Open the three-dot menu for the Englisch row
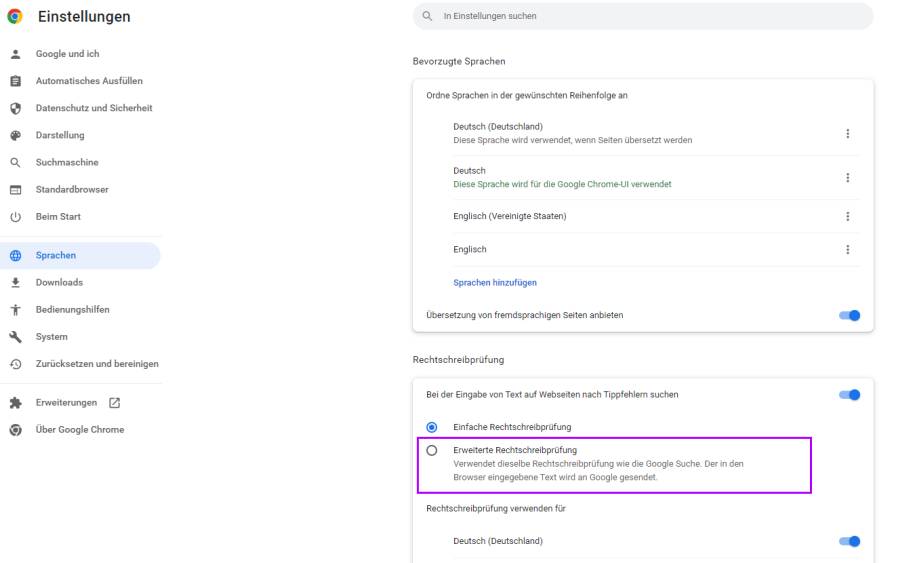The image size is (915, 563). coord(847,250)
